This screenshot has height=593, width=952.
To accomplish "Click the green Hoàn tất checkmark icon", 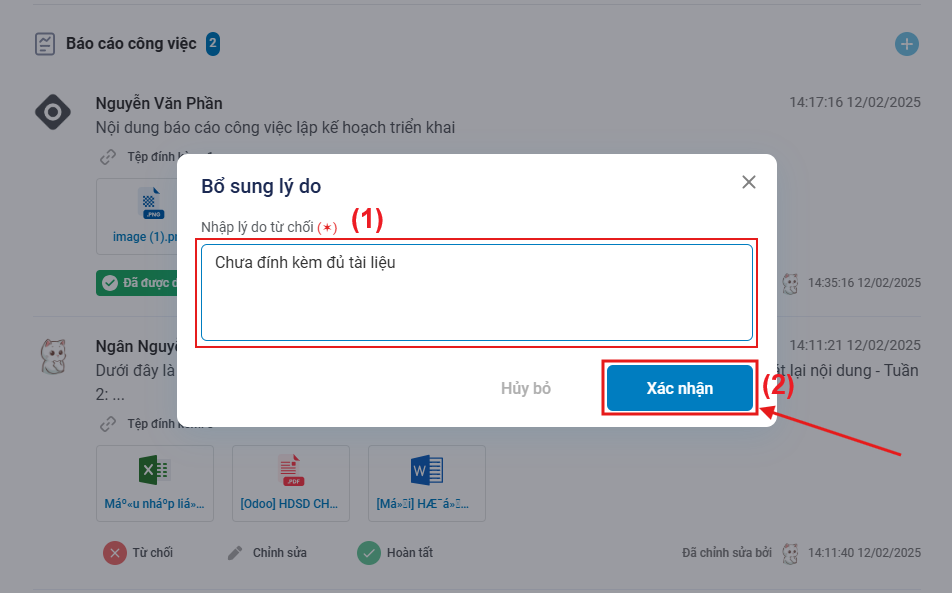I will (369, 553).
